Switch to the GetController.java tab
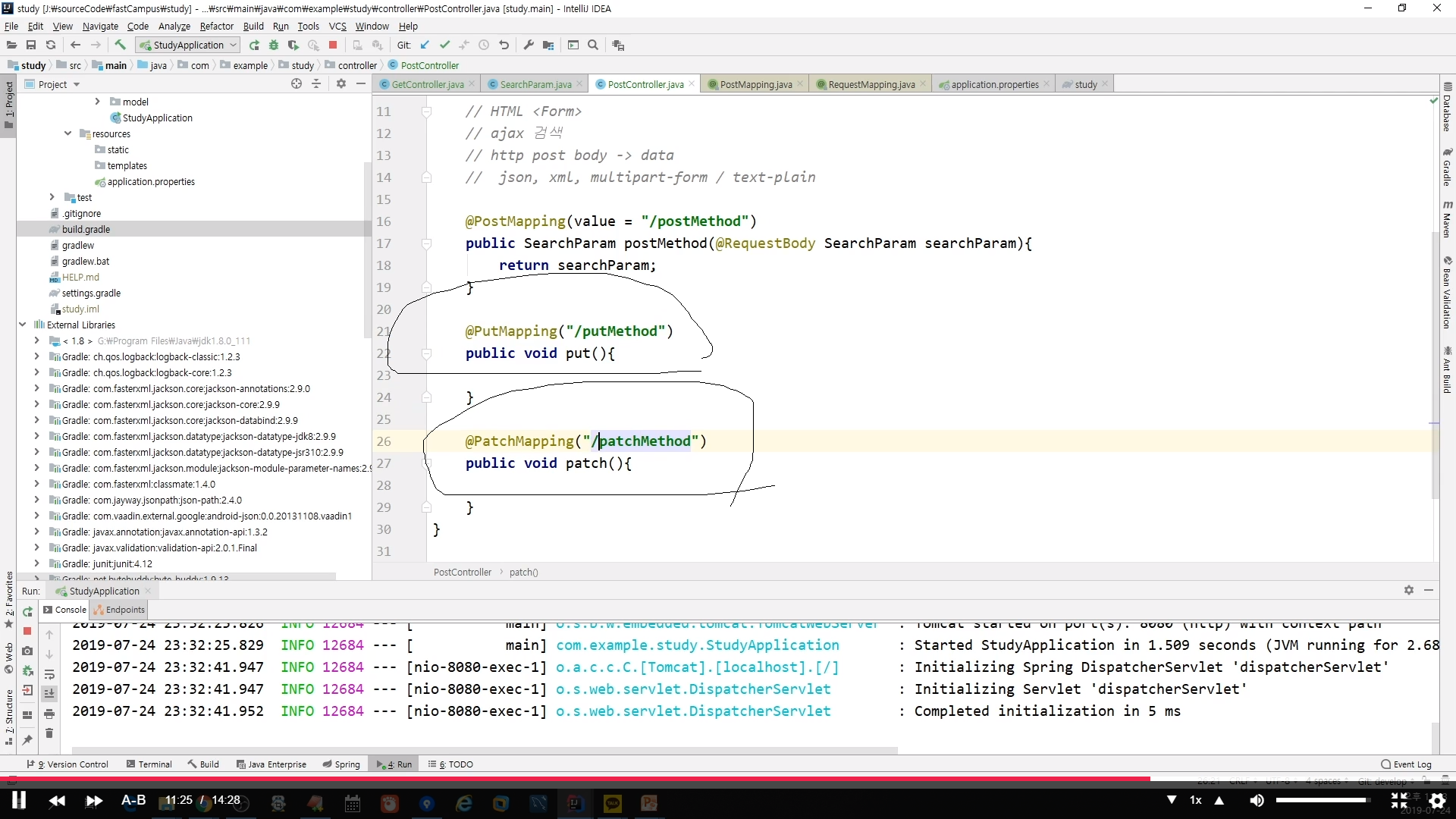 coord(427,84)
